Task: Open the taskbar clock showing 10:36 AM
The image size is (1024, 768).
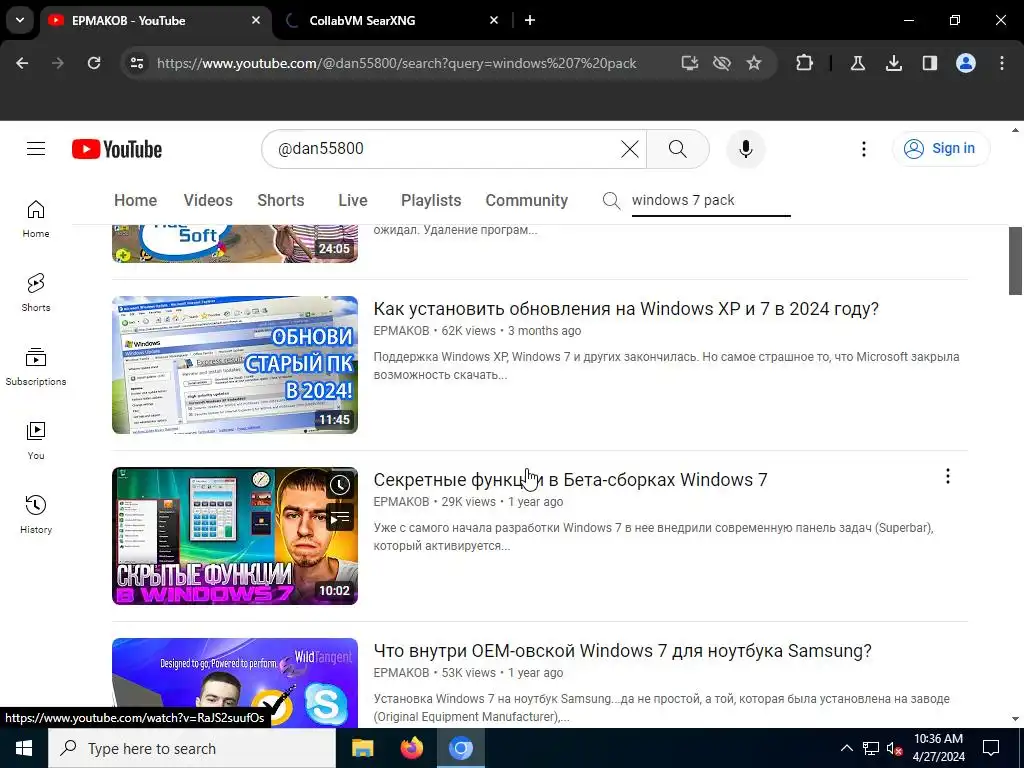Action: coord(938,748)
